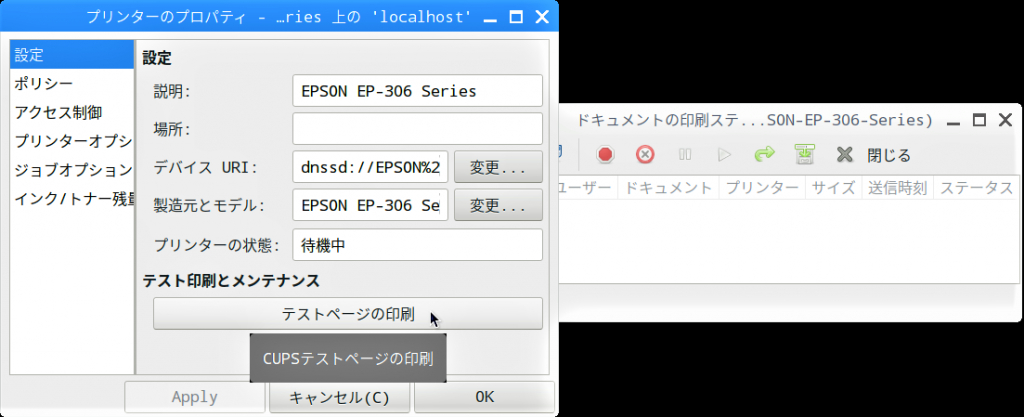Click the retrieve job download icon
The image size is (1024, 417).
tap(804, 155)
